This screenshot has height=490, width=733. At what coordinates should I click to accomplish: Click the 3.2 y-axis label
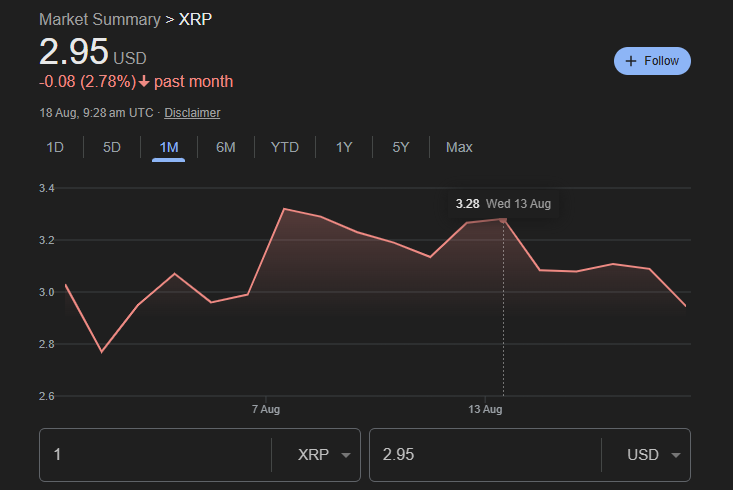tap(46, 240)
